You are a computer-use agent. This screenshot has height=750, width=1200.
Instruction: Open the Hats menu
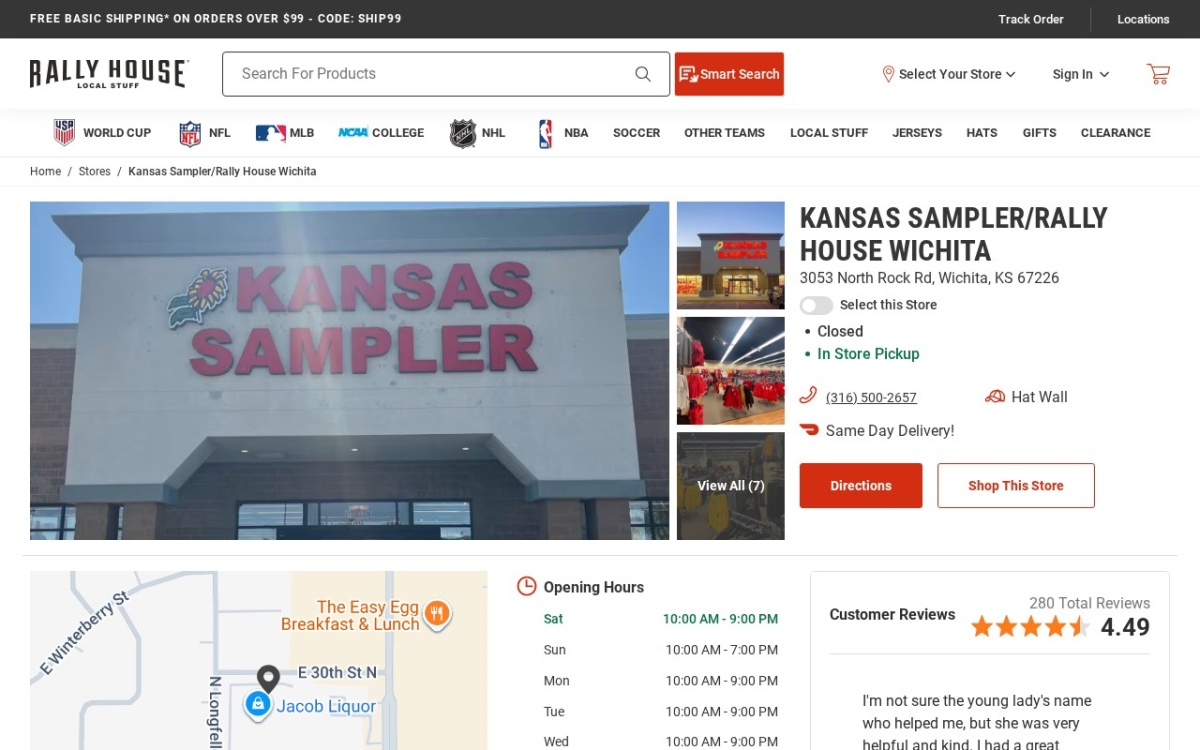981,133
